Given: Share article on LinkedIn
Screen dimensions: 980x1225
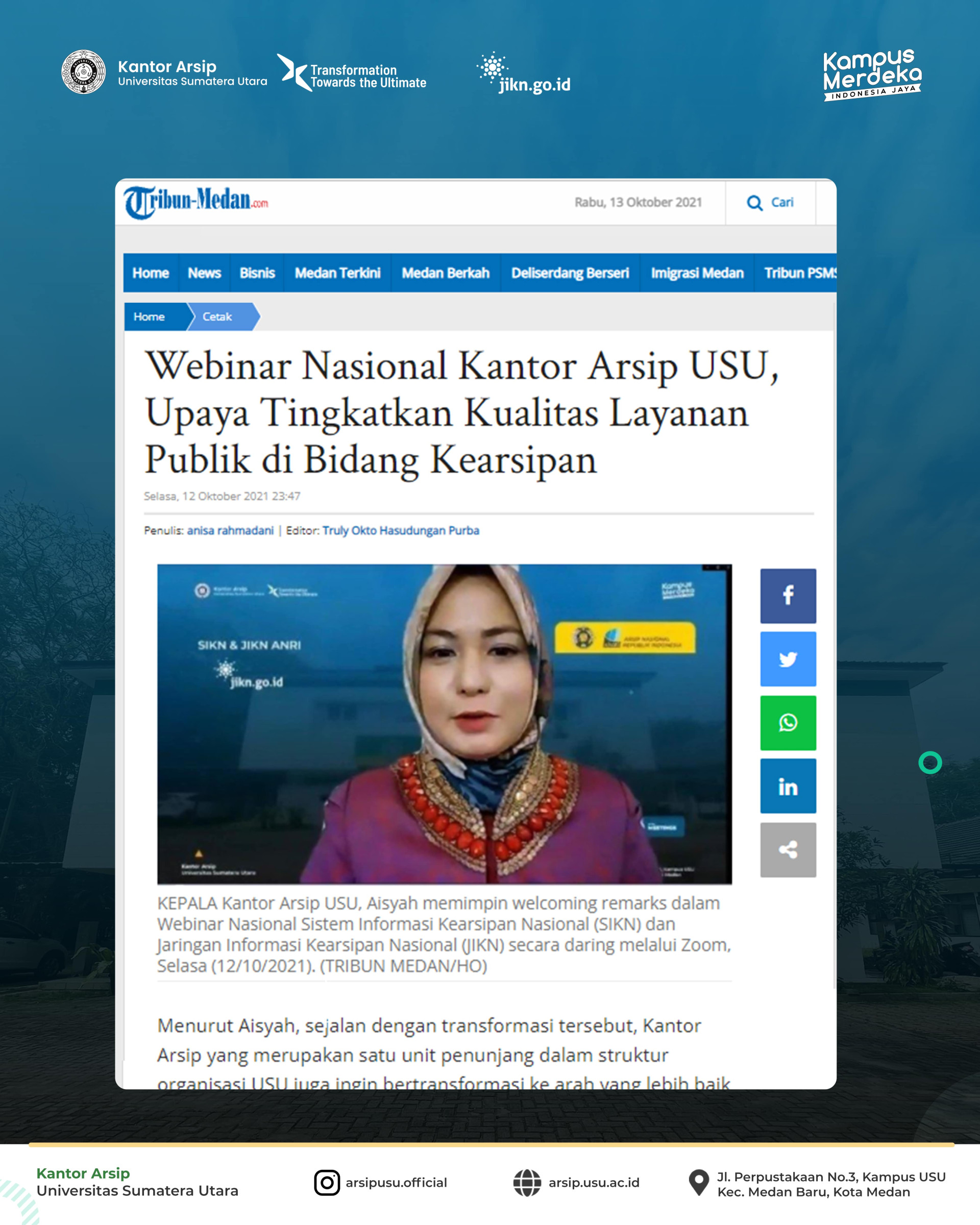Looking at the screenshot, I should click(788, 787).
